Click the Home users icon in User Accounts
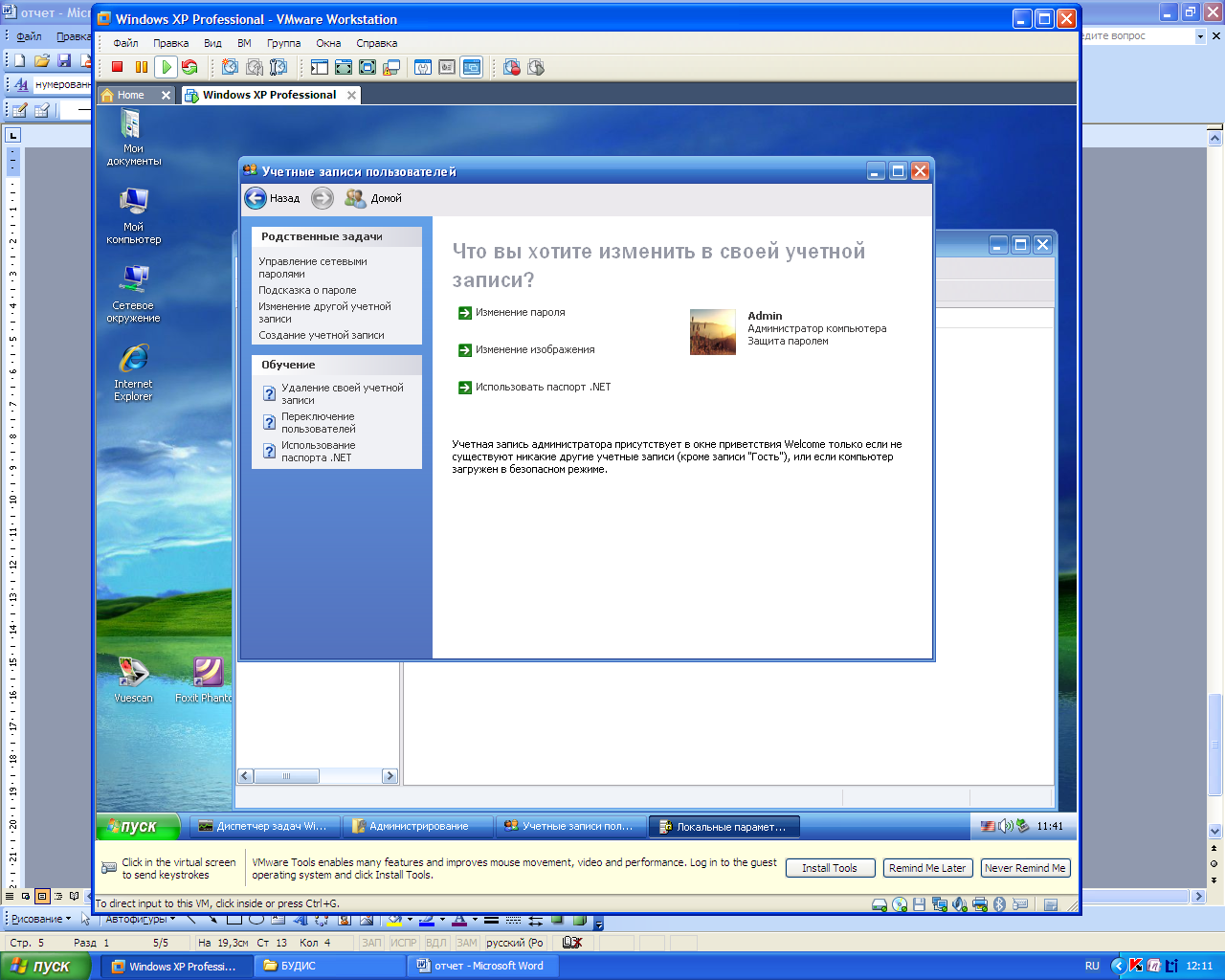This screenshot has width=1225, height=980. (355, 198)
